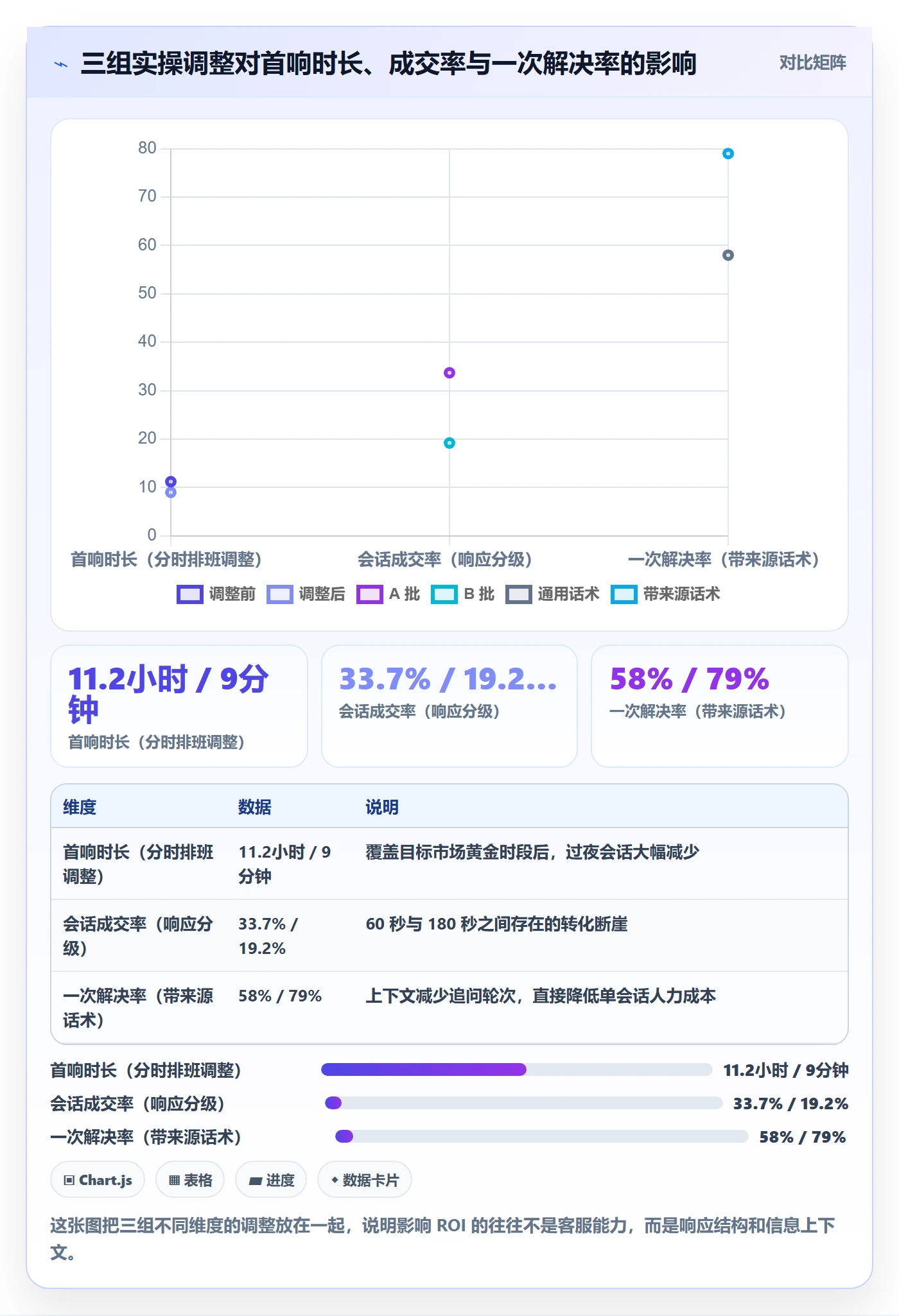Open the 33.7% / 19.2… data card

449,706
